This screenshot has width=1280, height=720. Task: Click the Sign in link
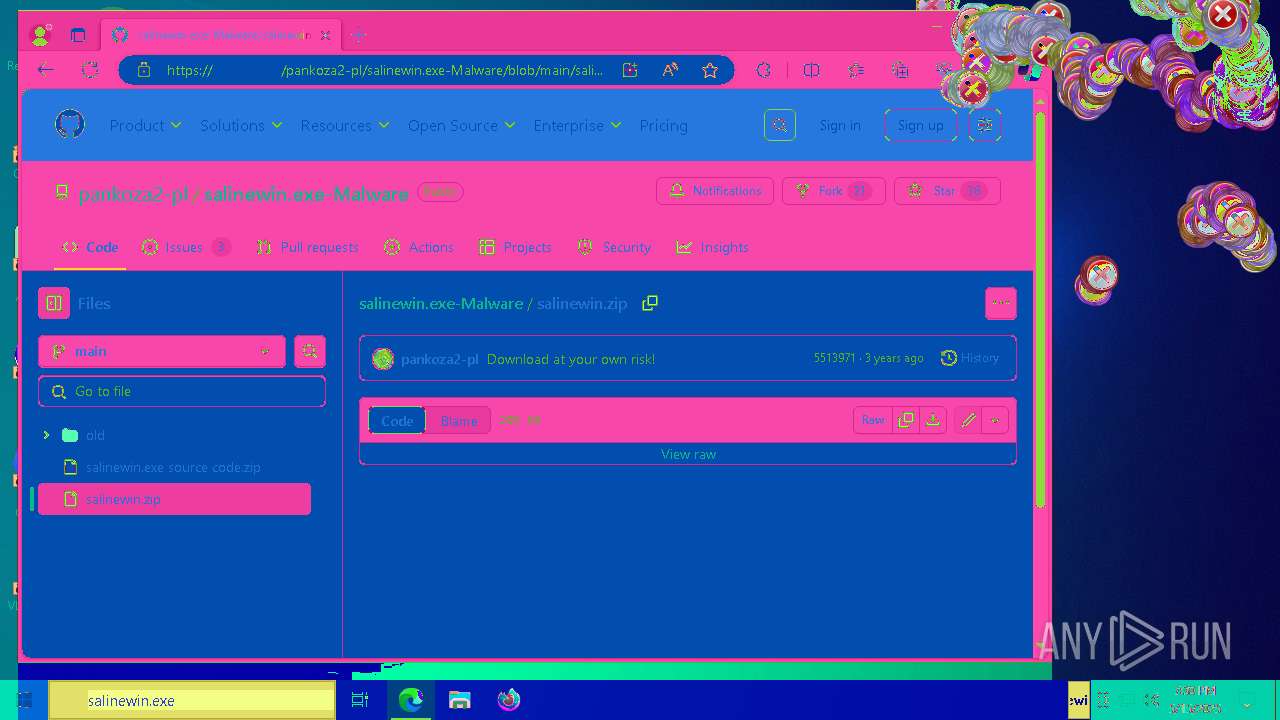coord(840,125)
